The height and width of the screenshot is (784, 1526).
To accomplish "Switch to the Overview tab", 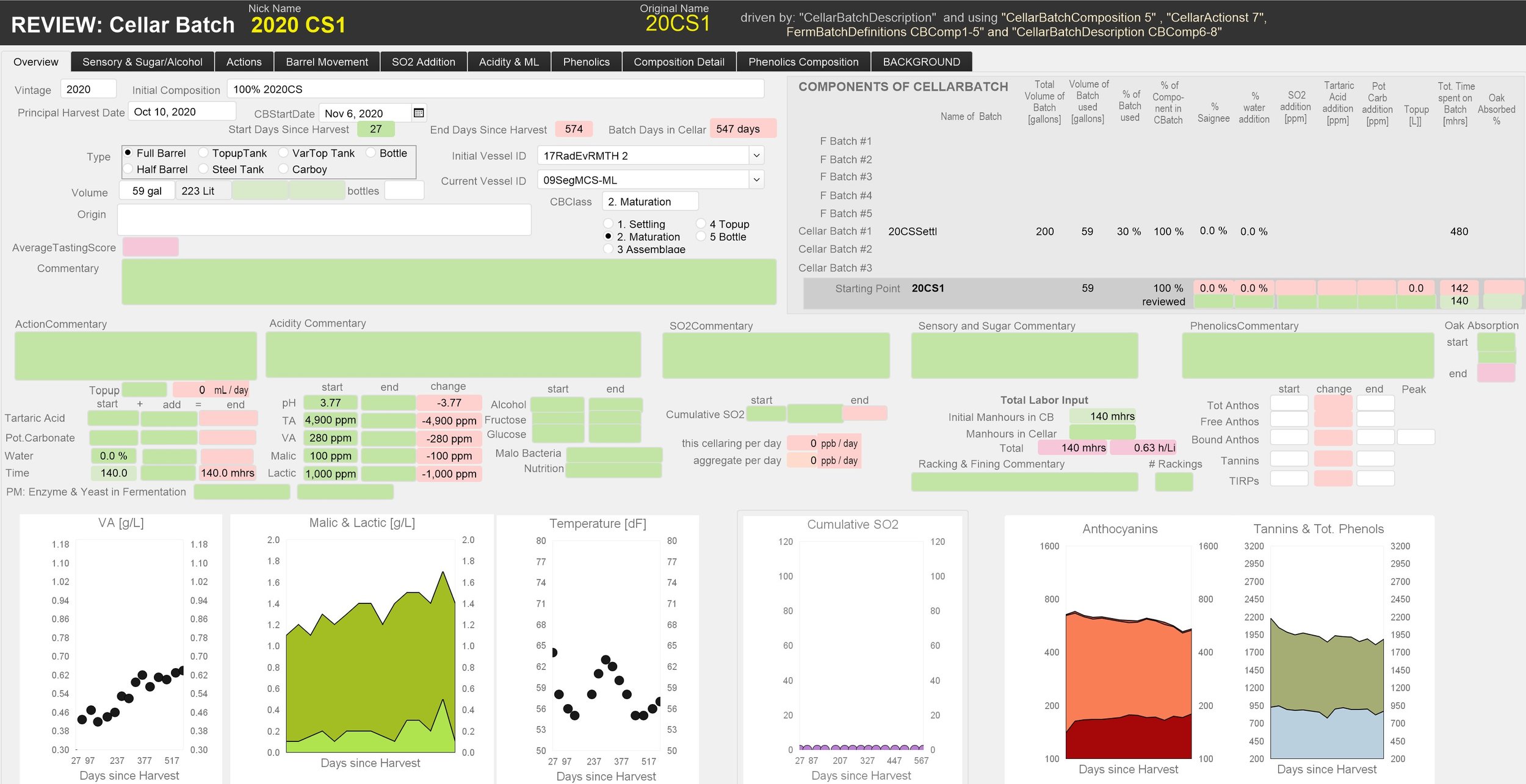I will (x=36, y=62).
